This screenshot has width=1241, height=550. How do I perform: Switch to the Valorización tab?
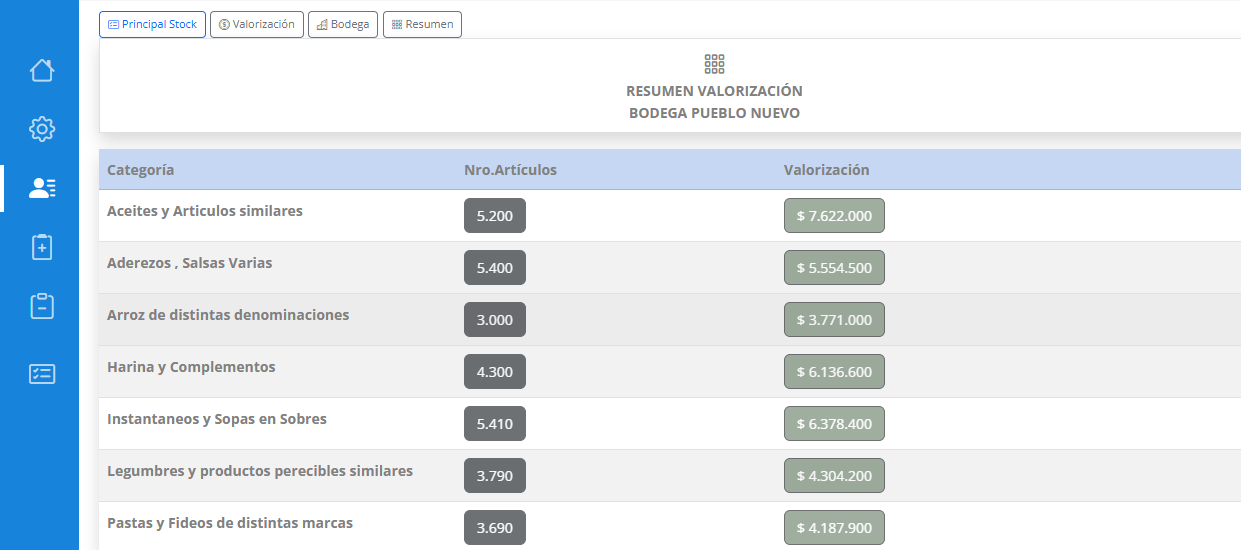pos(257,24)
